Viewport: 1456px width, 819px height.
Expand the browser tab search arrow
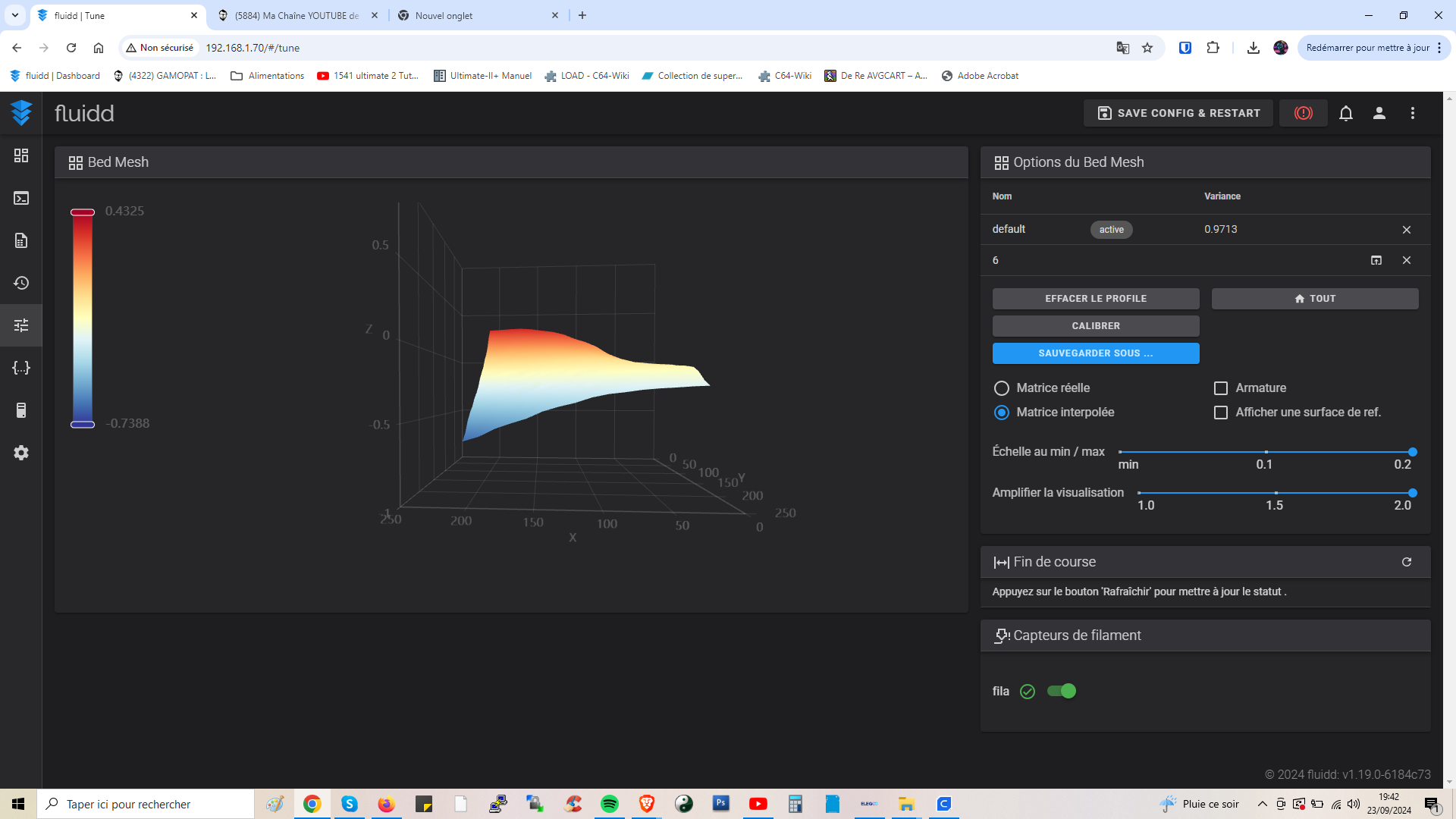click(14, 15)
